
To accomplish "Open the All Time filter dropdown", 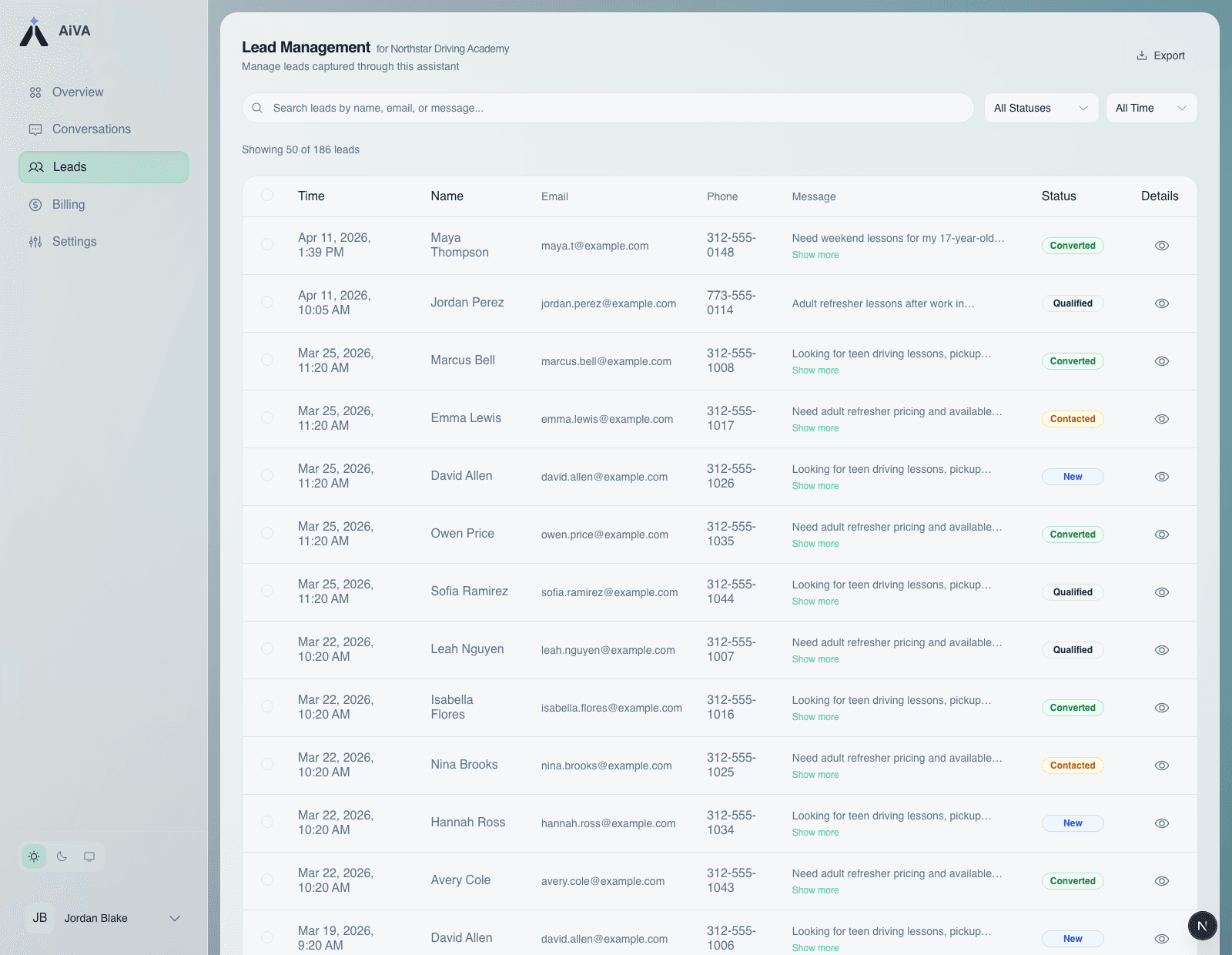I will pos(1150,108).
